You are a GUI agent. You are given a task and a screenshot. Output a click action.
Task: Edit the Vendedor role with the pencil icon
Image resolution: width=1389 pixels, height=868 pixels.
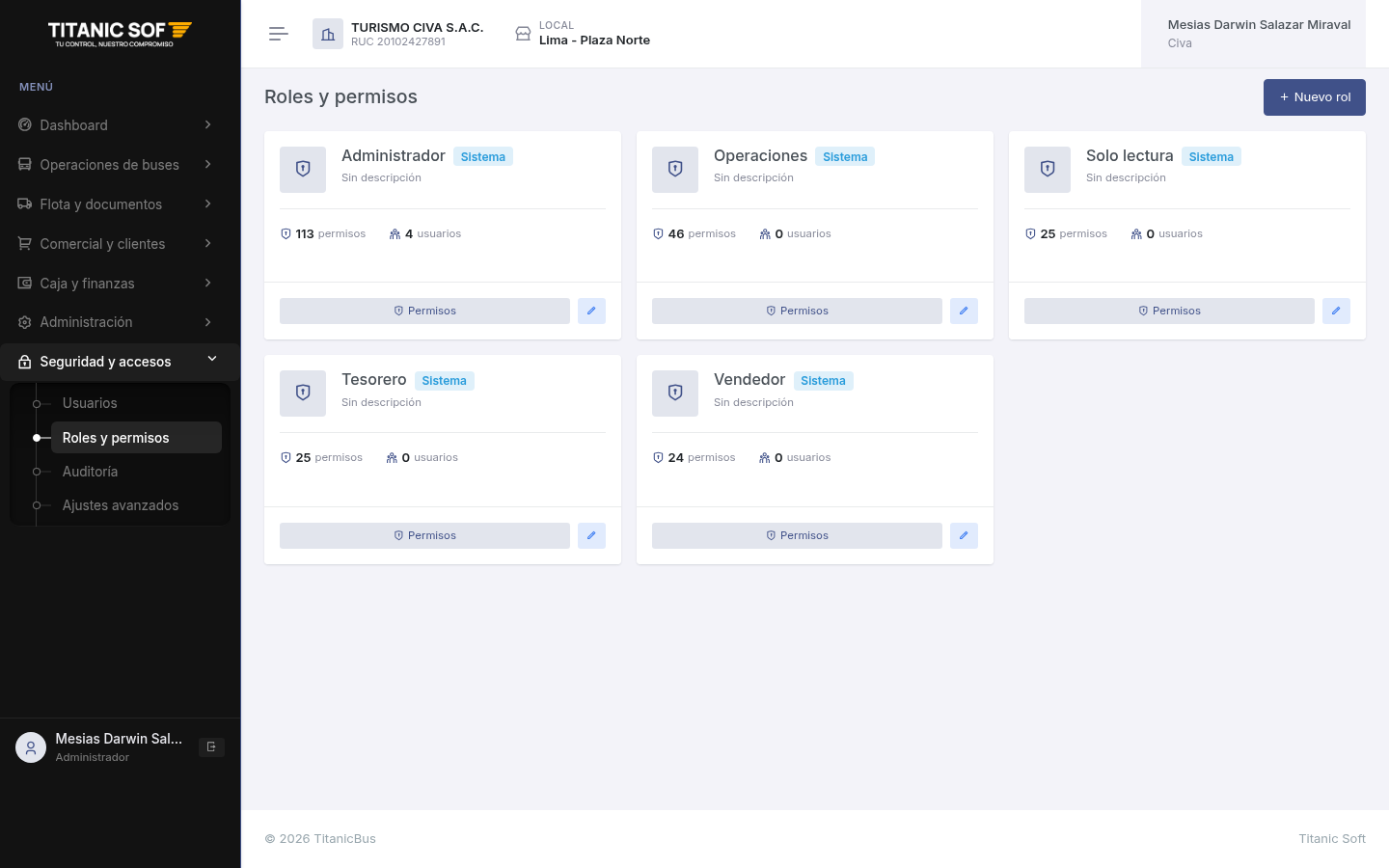pos(964,535)
